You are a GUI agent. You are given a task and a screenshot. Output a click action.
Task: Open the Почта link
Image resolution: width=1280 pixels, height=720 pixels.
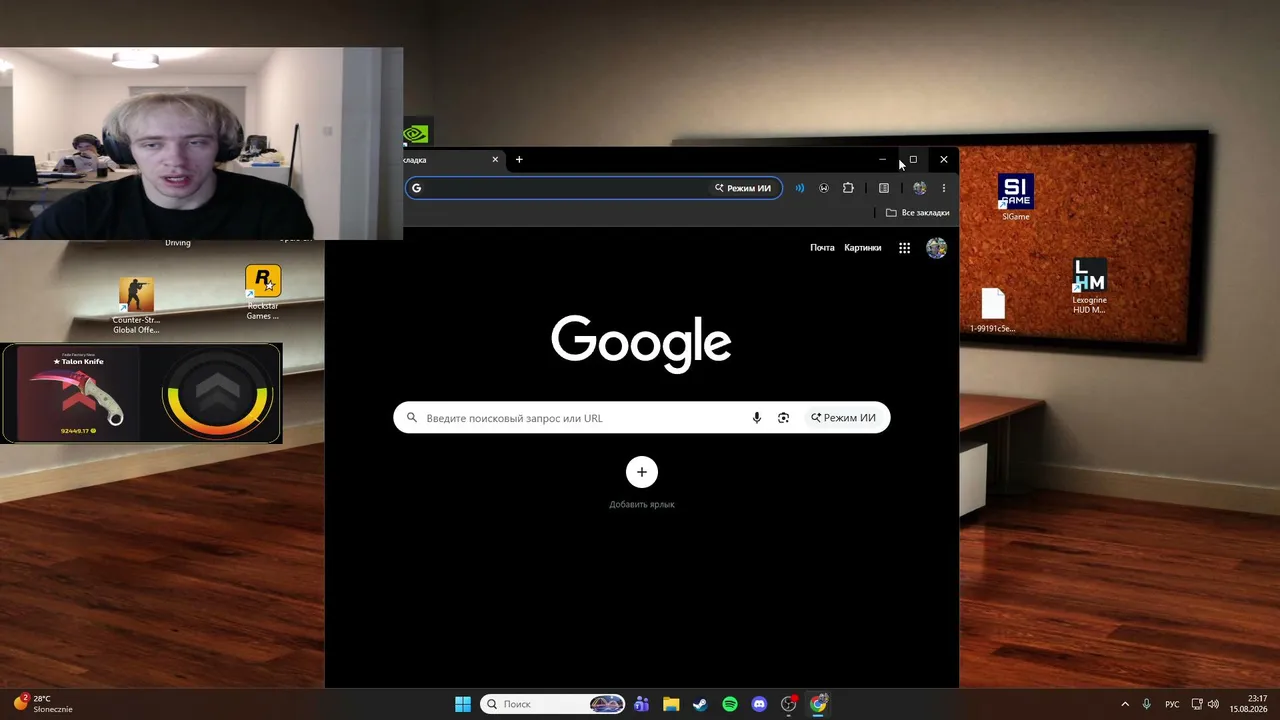(822, 248)
